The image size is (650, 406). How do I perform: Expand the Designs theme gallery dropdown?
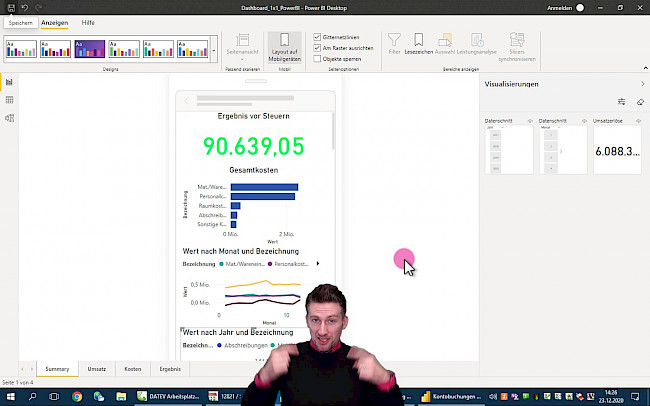(x=214, y=52)
